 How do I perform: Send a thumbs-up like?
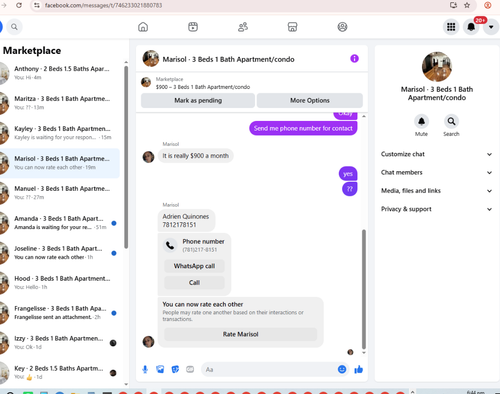(359, 369)
